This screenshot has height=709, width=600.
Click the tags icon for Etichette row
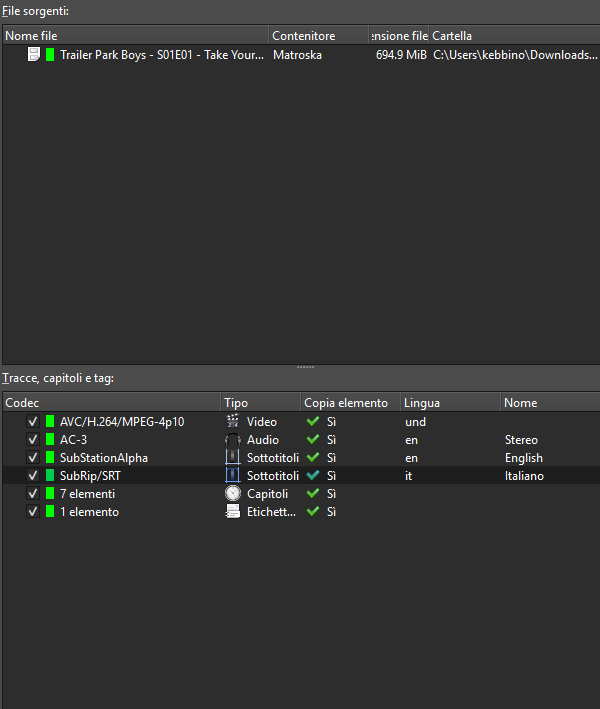click(232, 512)
